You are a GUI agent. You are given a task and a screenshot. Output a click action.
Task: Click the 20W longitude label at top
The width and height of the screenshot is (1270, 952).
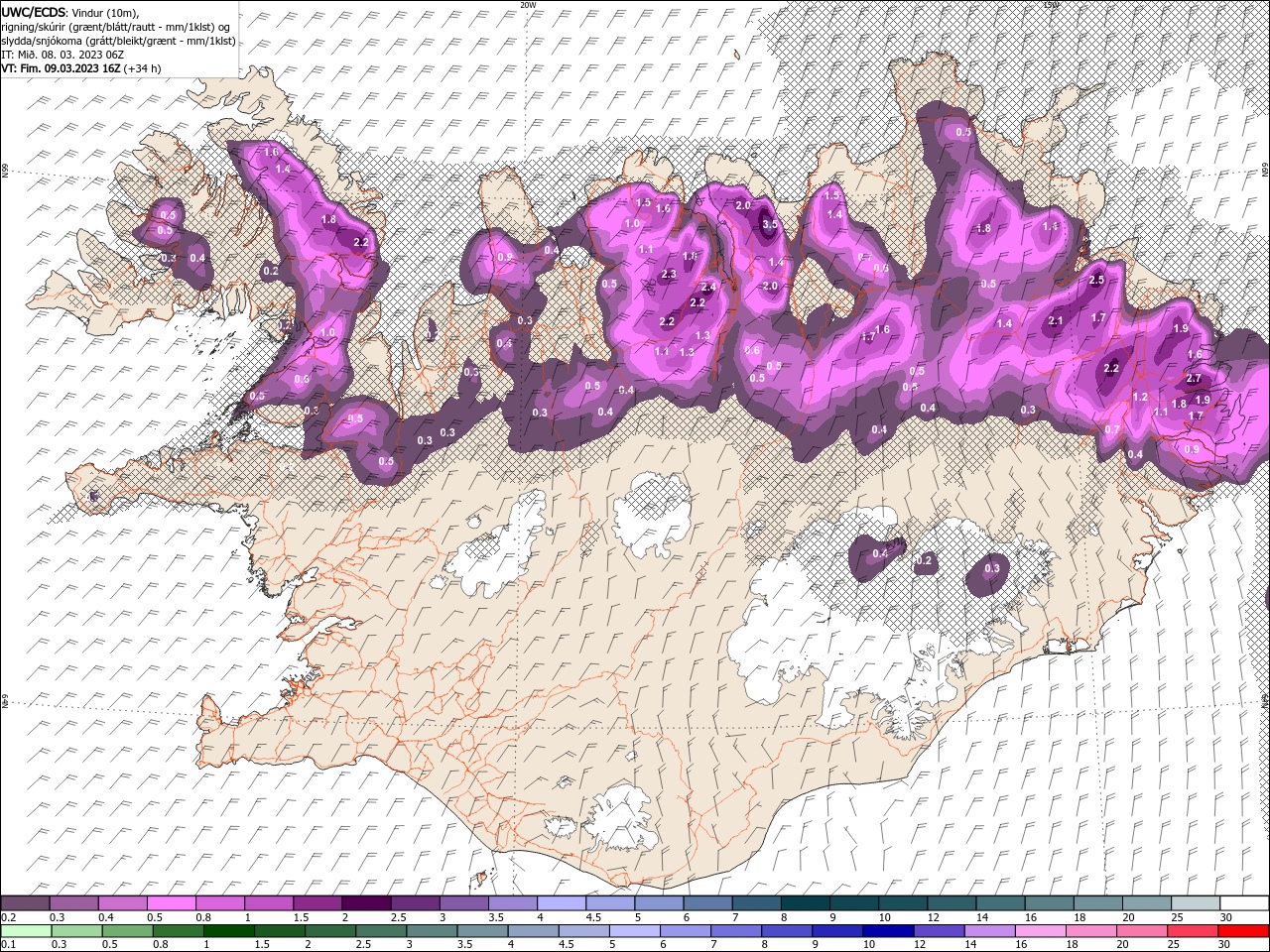(528, 5)
